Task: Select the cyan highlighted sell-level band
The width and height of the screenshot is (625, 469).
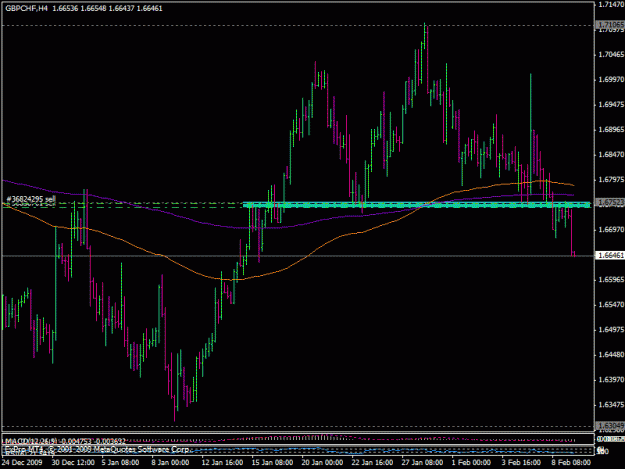Action: coord(417,205)
